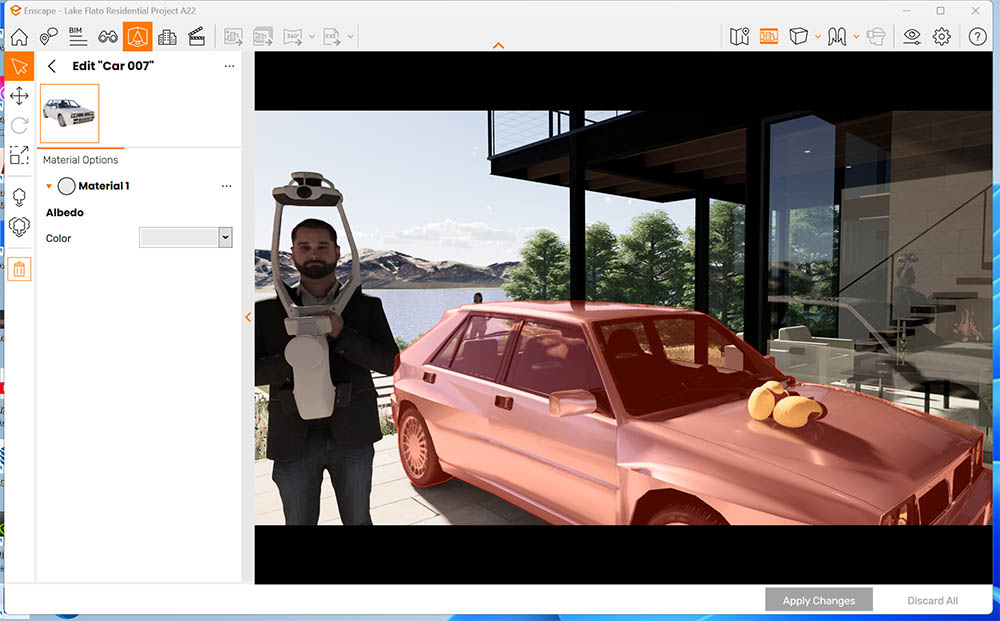Open dropdown arrow beside the wings icon

pos(856,37)
